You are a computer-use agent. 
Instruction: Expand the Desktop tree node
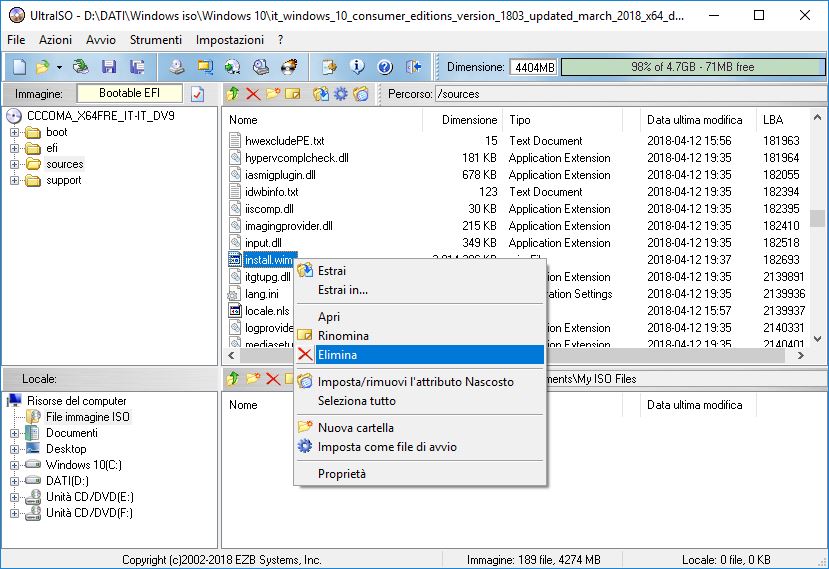click(x=14, y=449)
